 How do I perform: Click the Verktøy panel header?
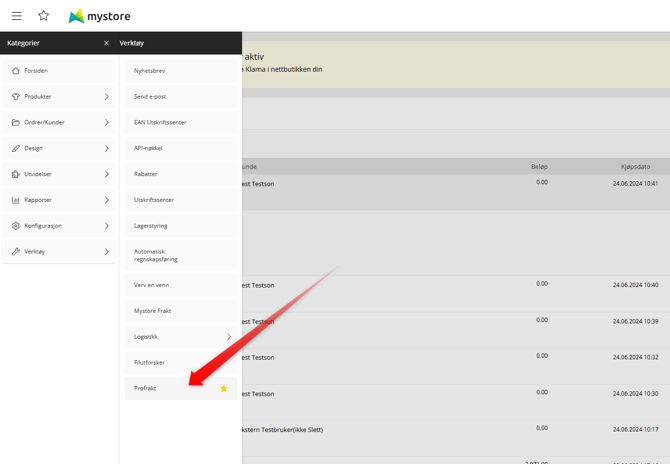(x=132, y=43)
